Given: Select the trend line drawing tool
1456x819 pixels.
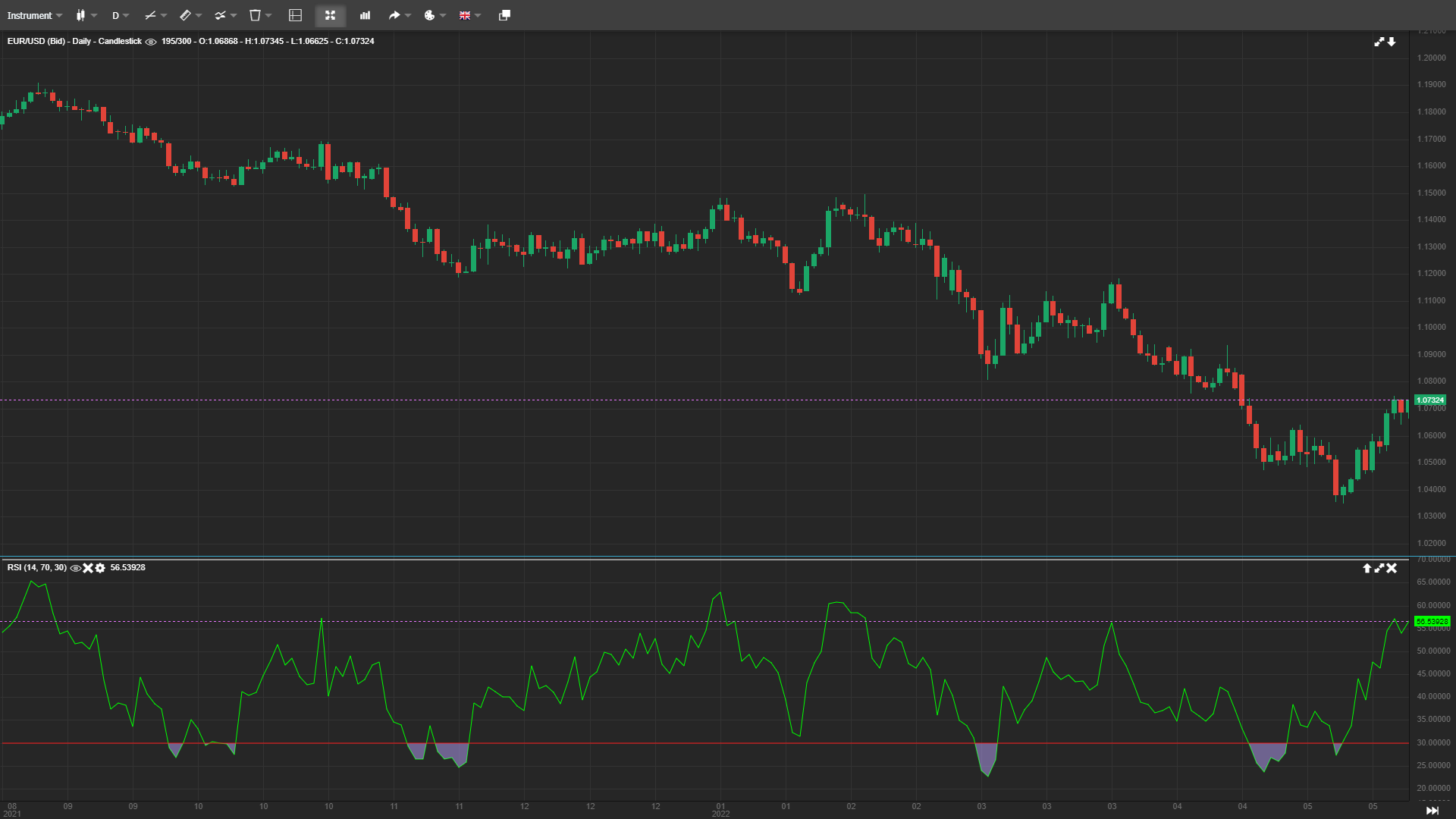Looking at the screenshot, I should click(149, 15).
